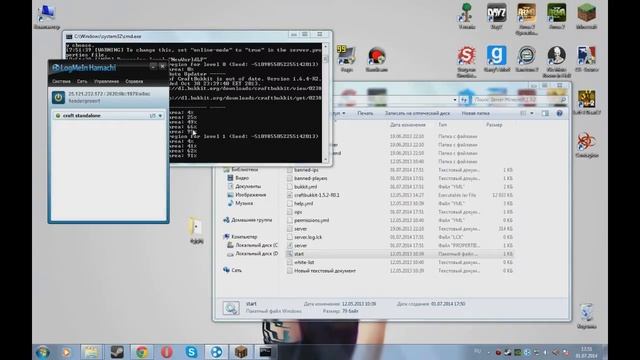Open the Recycle Bin on desktop
This screenshot has height=360, width=640.
pyautogui.click(x=587, y=316)
